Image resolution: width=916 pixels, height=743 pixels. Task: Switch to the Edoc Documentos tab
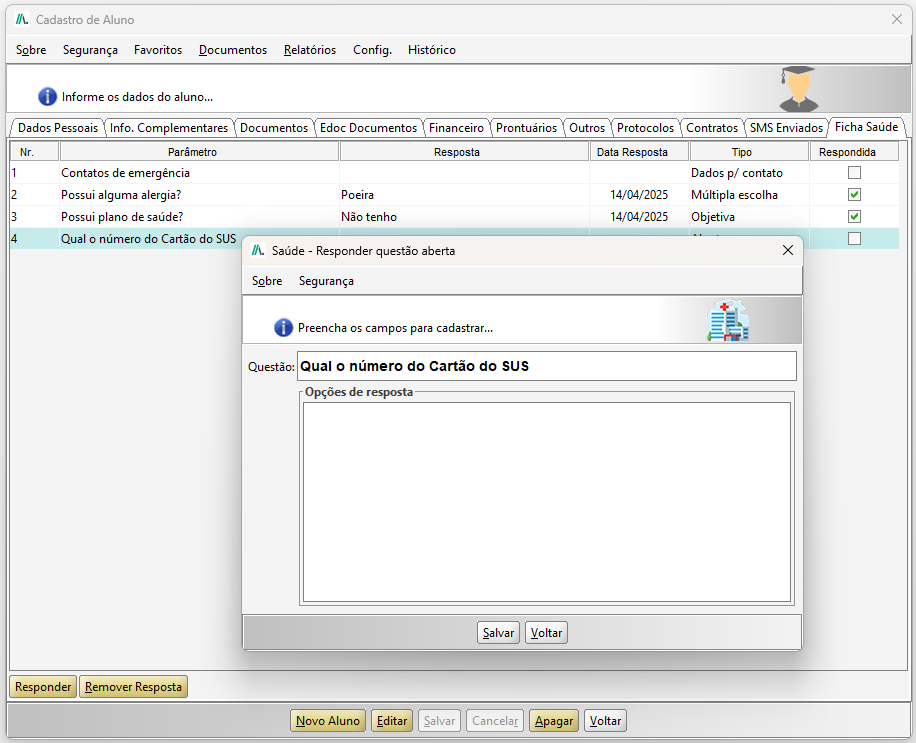[368, 128]
